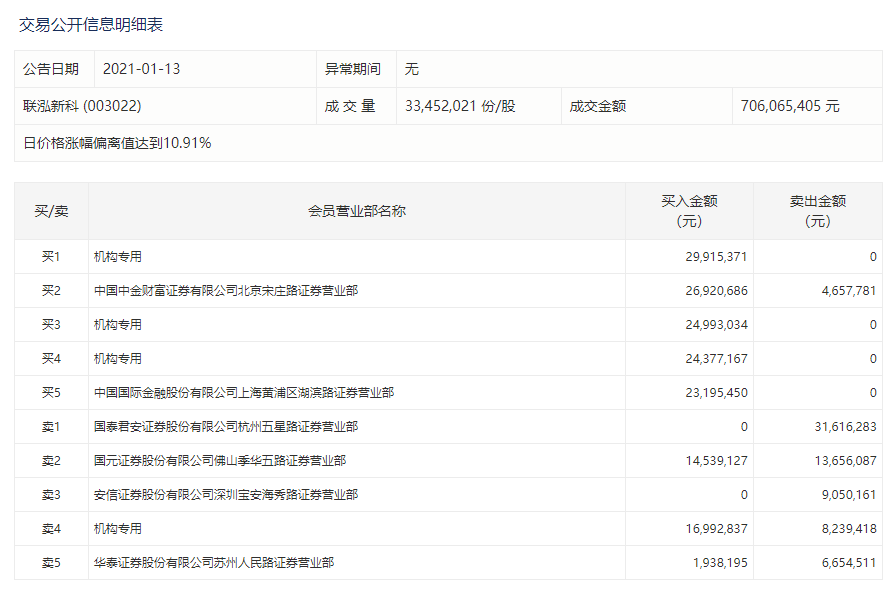
Task: Select the 买3 row label
Action: pyautogui.click(x=51, y=325)
